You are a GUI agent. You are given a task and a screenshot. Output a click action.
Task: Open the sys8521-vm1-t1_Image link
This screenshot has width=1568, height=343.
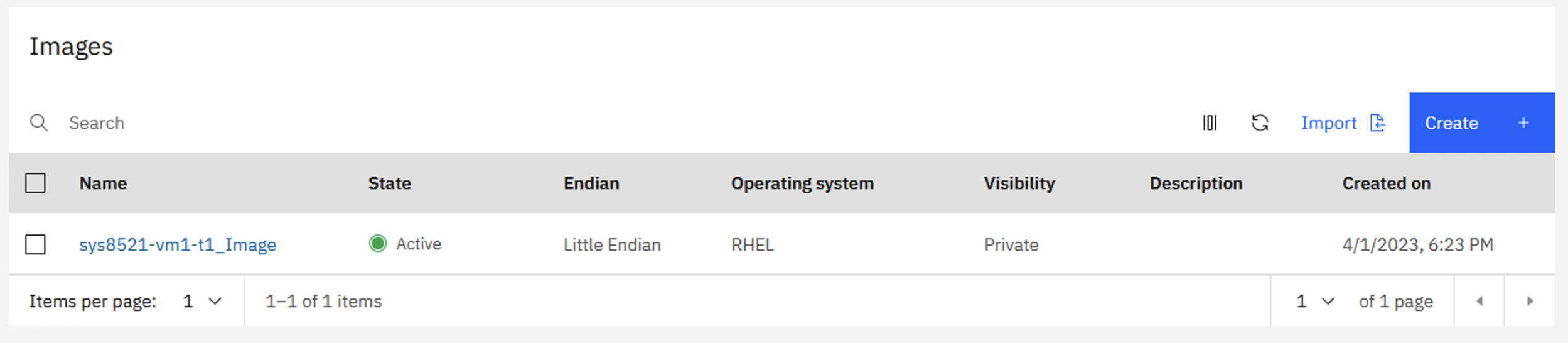[x=178, y=244]
